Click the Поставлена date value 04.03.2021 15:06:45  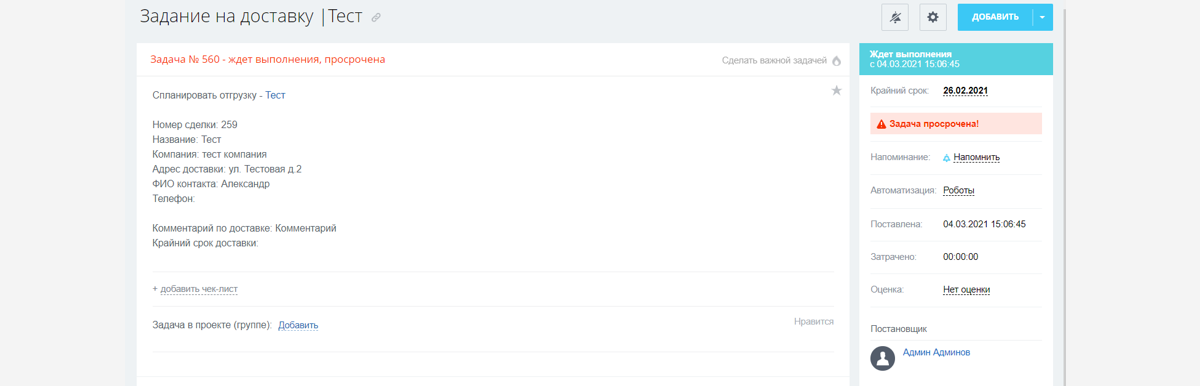[984, 224]
